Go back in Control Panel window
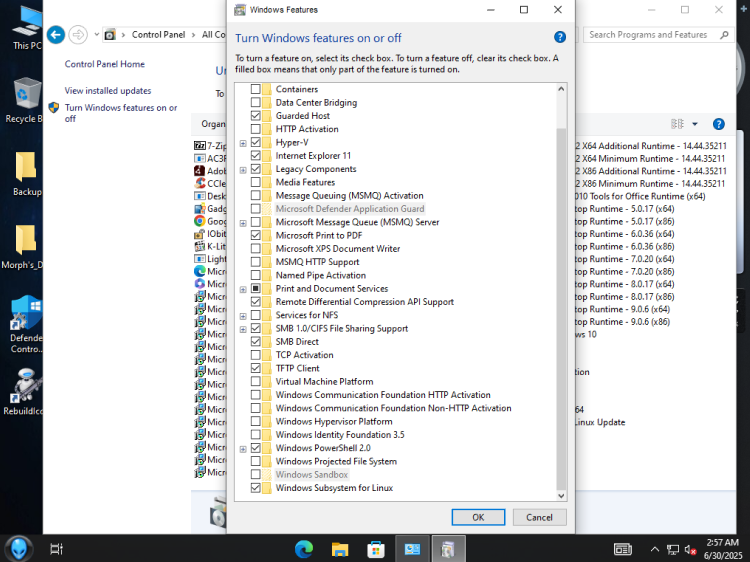 pos(56,34)
